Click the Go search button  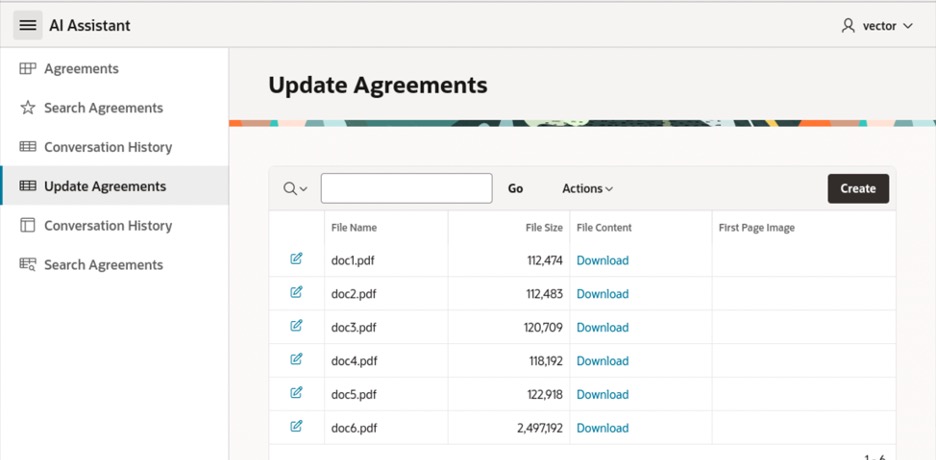[515, 189]
